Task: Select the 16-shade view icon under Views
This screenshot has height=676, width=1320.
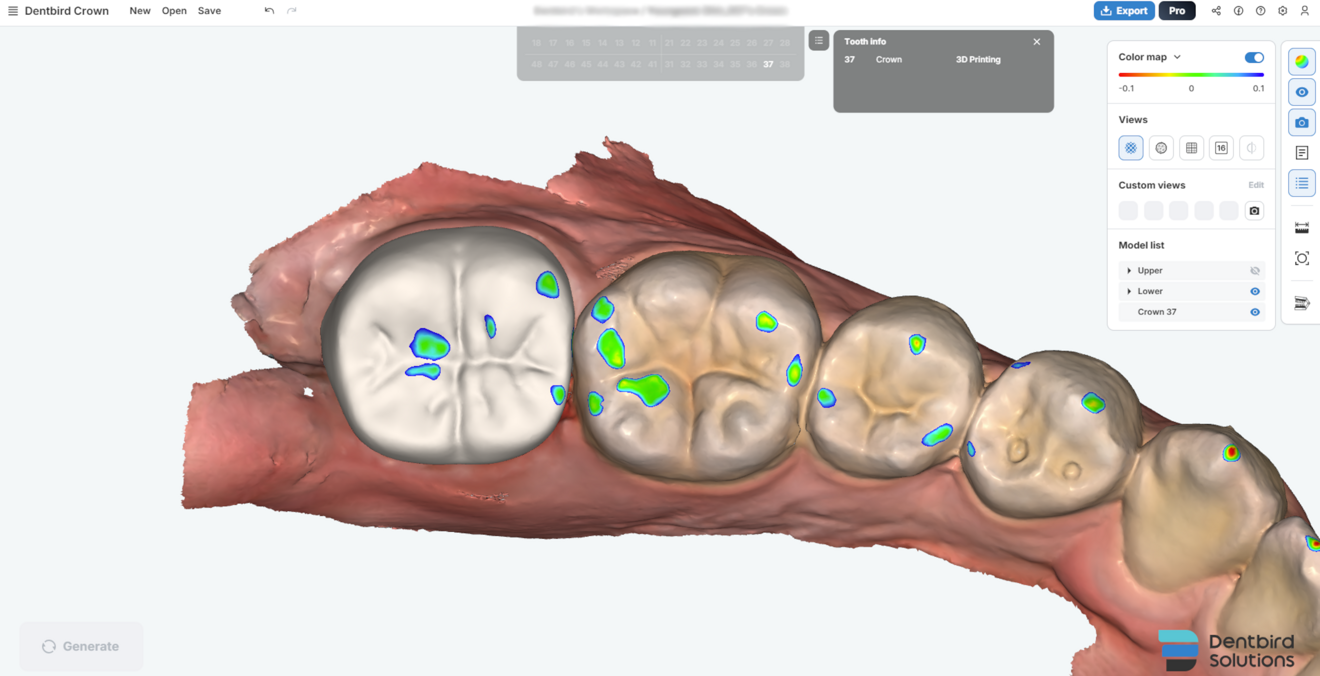Action: coord(1221,147)
